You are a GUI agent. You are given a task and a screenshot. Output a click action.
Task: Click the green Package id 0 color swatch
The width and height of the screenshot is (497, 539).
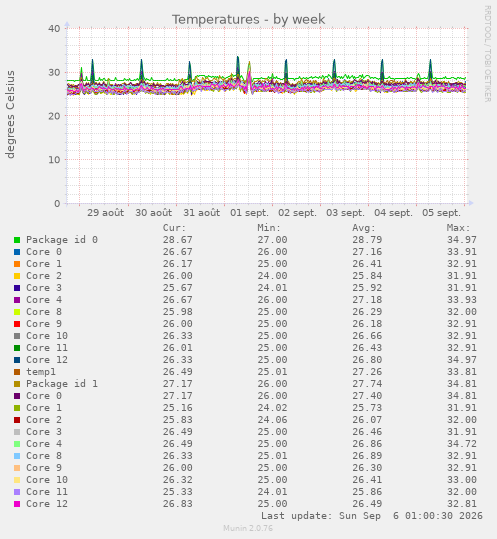point(17,240)
